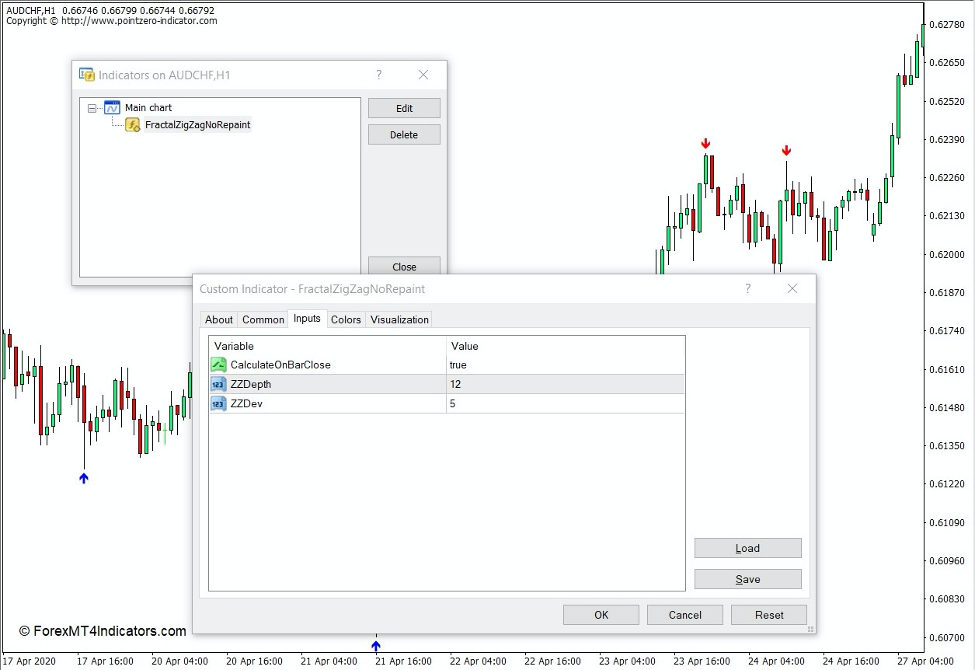The height and width of the screenshot is (670, 977).
Task: Open the Visualization tab
Action: click(400, 319)
